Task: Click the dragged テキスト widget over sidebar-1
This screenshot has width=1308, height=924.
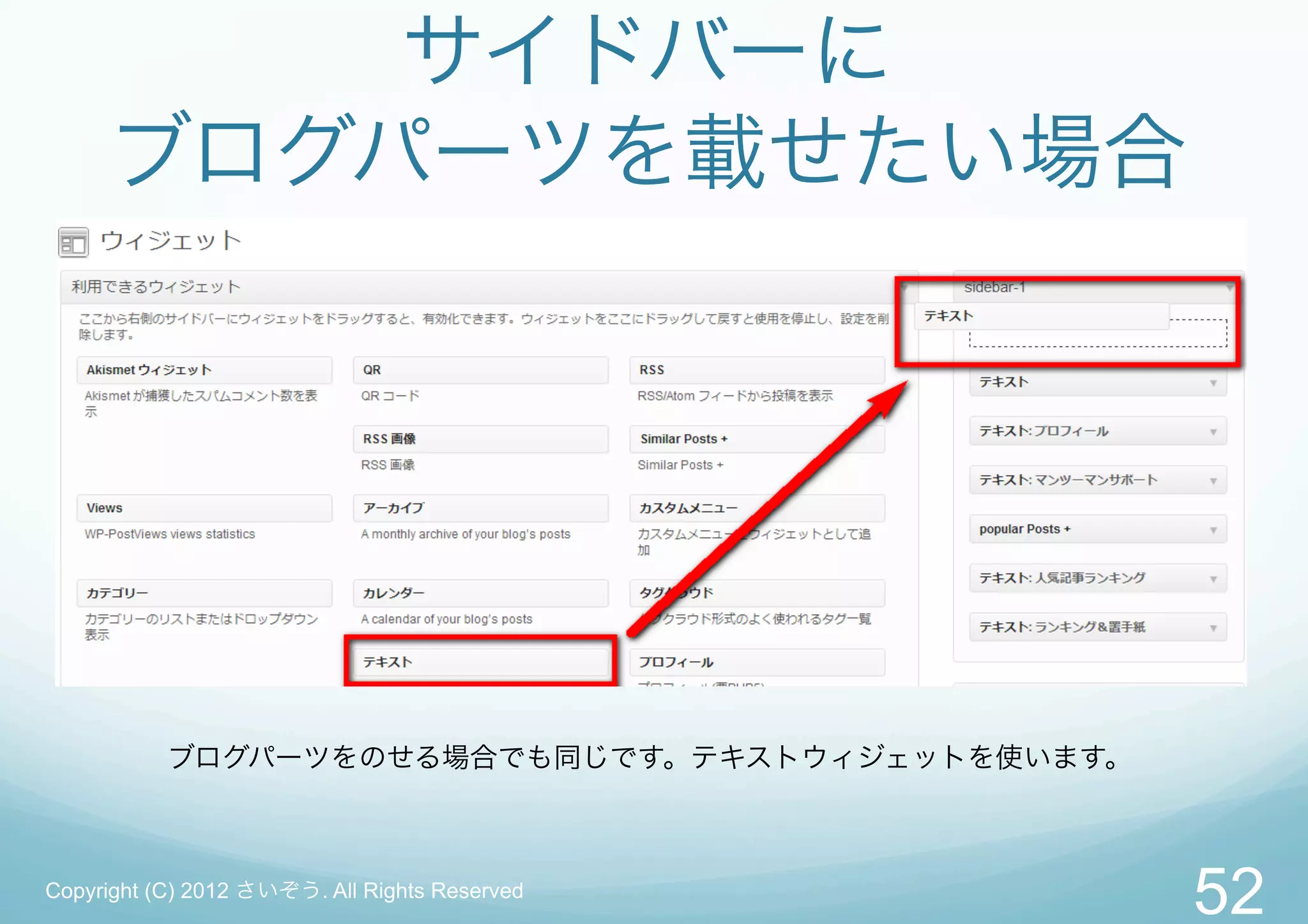Action: [1042, 316]
